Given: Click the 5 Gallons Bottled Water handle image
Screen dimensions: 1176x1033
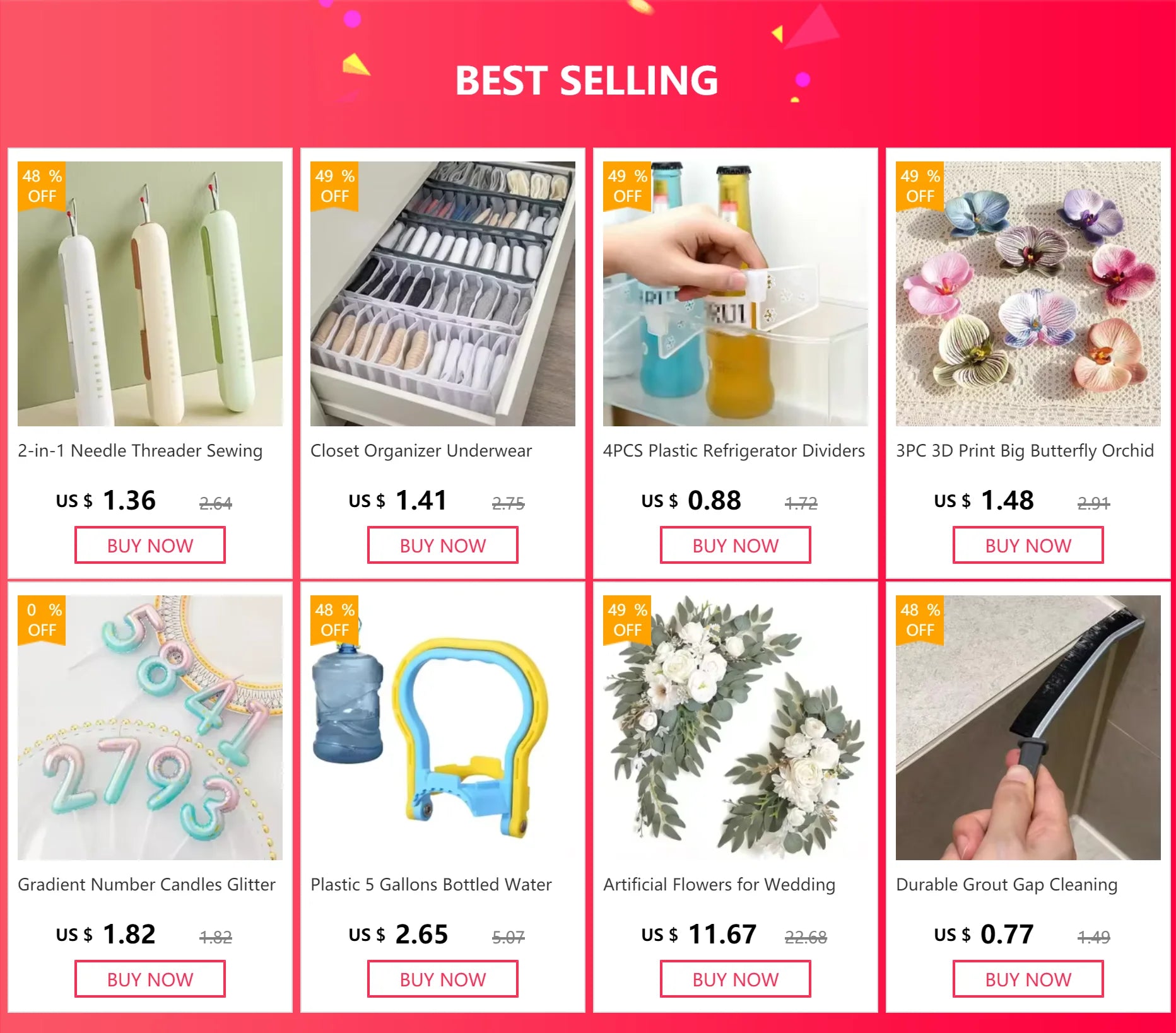Looking at the screenshot, I should point(443,728).
